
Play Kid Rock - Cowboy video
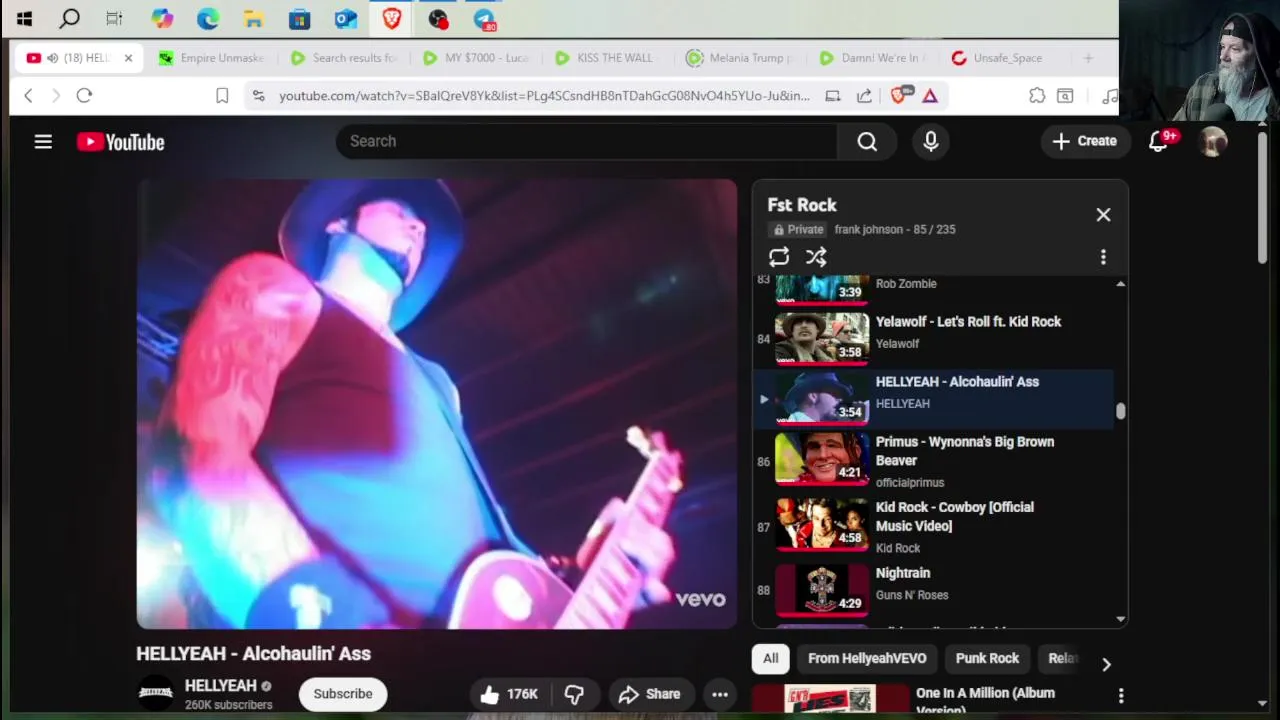point(934,528)
